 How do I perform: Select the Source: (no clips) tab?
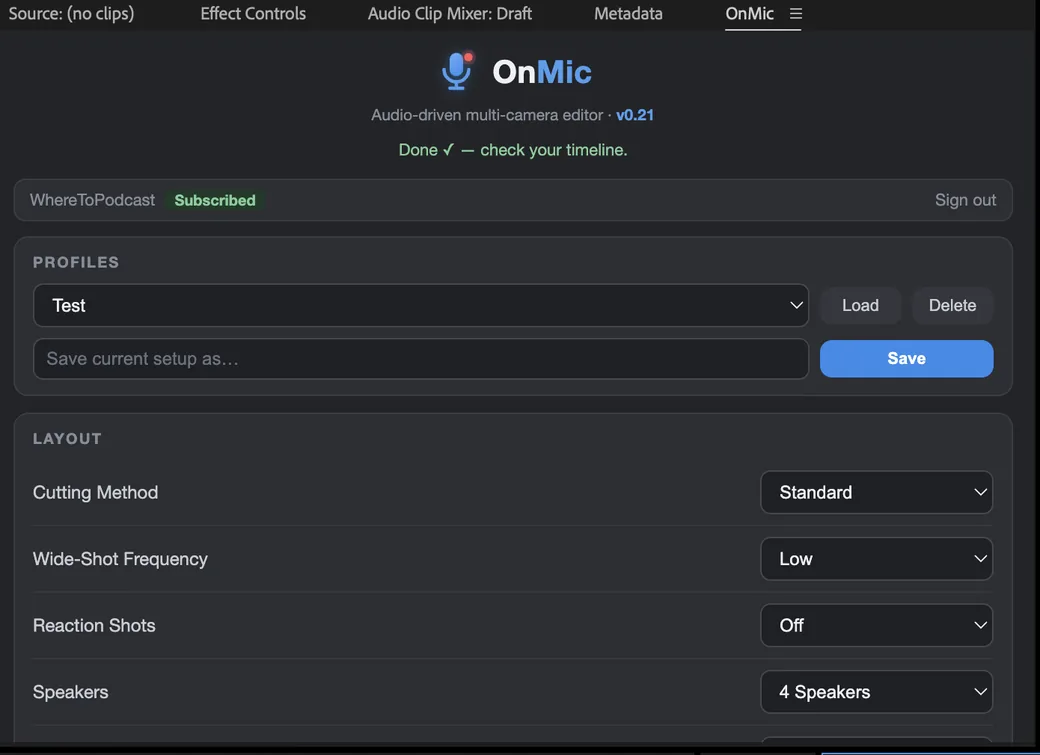(71, 14)
